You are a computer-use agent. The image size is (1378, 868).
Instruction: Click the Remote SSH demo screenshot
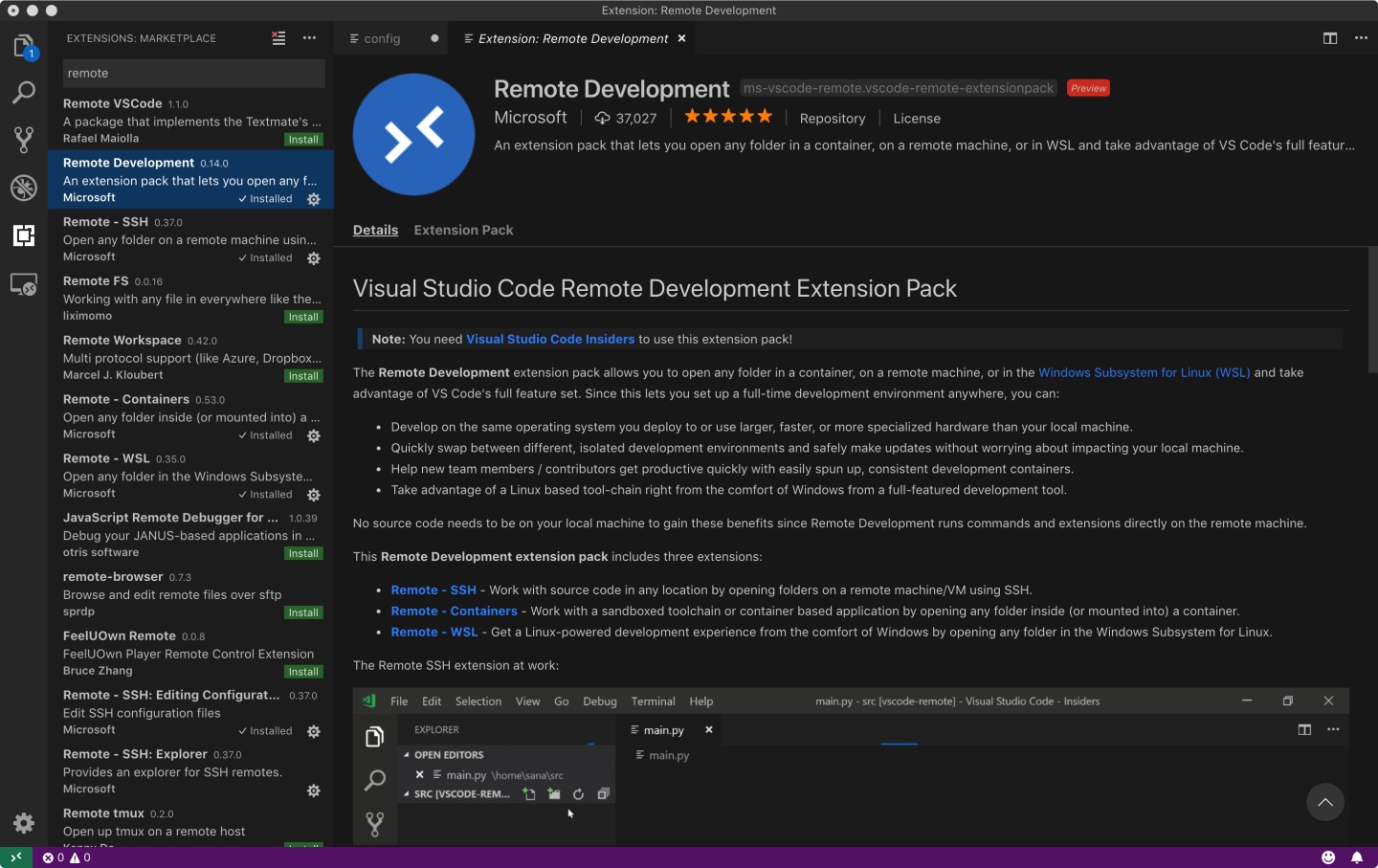[x=851, y=766]
